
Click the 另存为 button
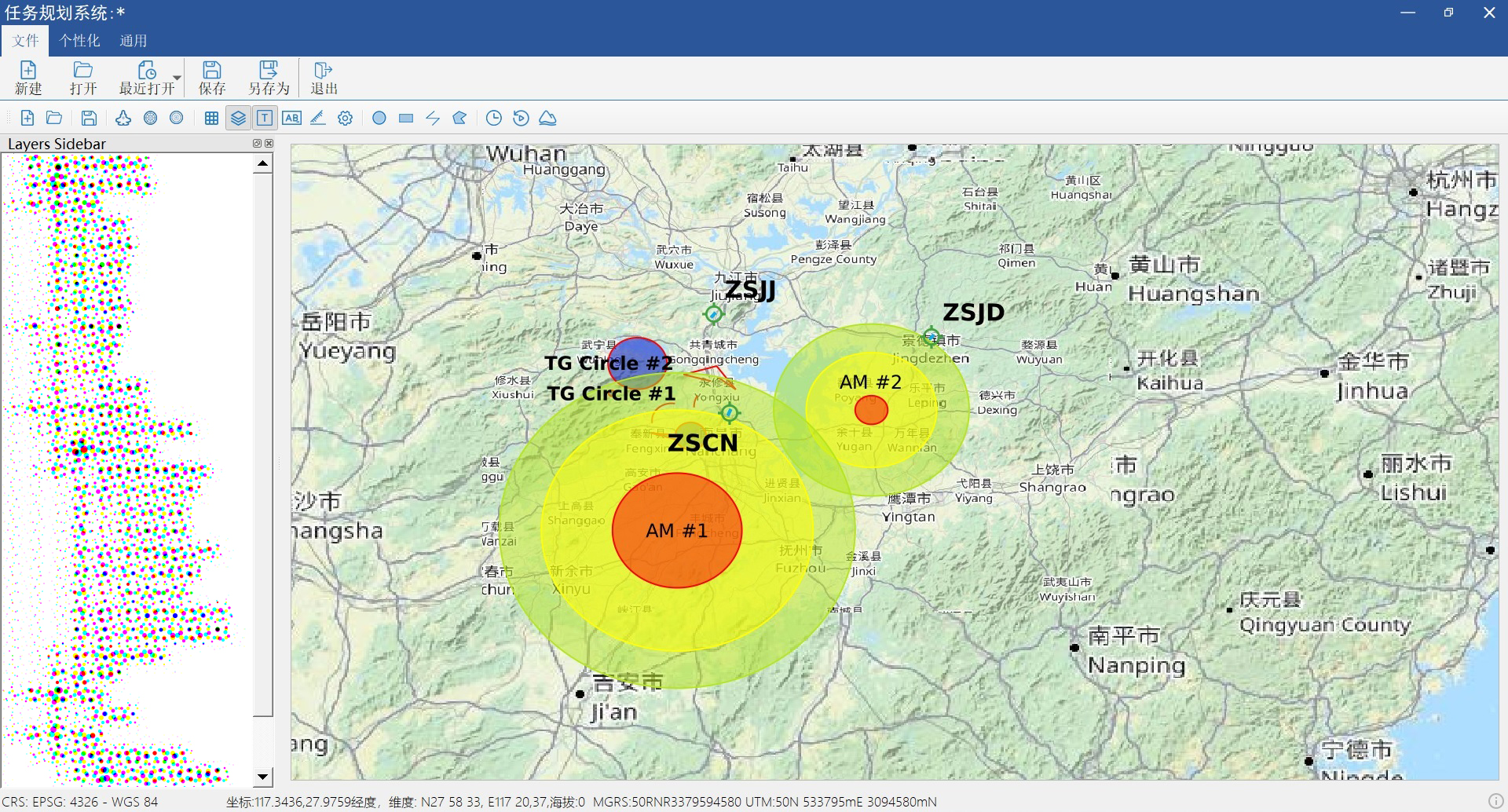coord(269,78)
